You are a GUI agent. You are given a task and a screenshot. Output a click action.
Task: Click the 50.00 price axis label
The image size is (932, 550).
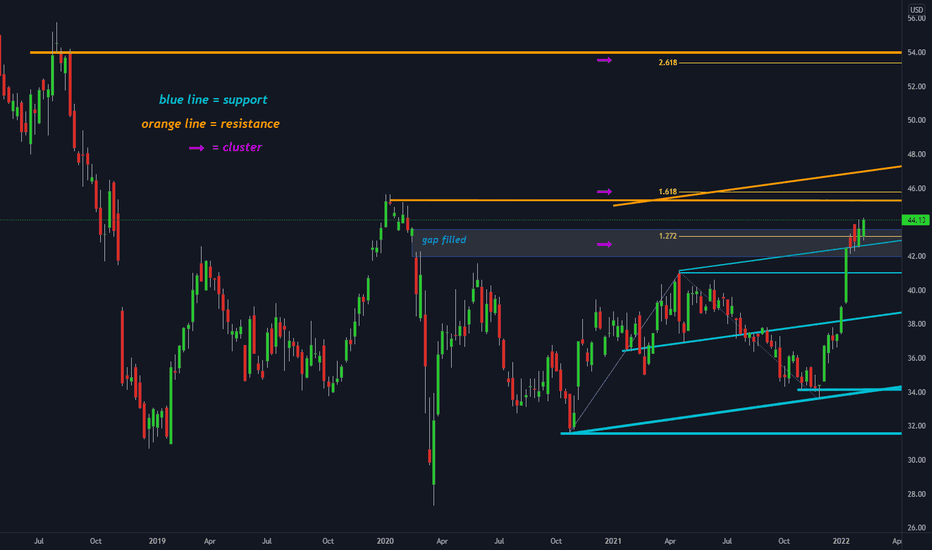[x=916, y=120]
